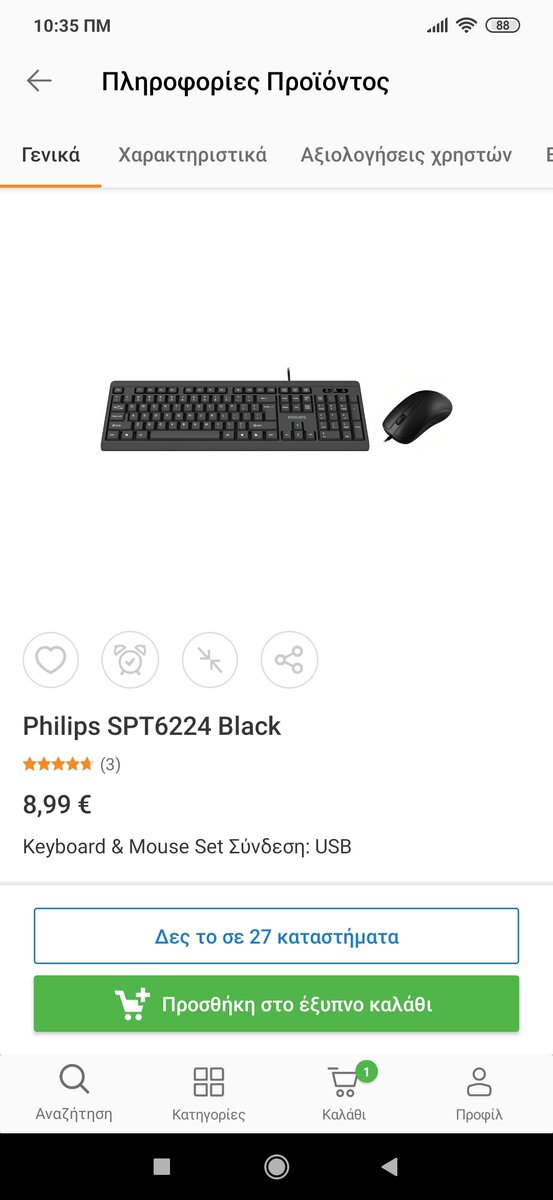This screenshot has width=553, height=1200.
Task: Open Κατηγορίες categories grid icon
Action: [208, 1092]
